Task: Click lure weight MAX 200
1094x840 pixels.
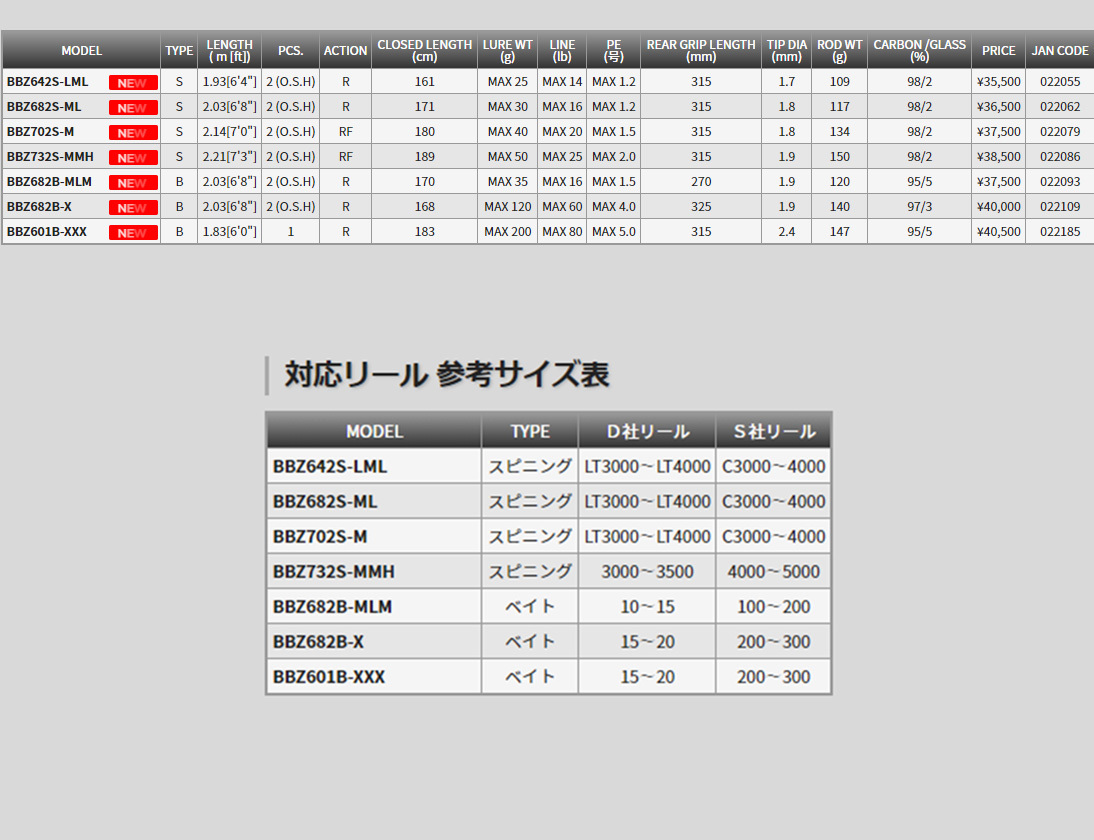Action: 507,232
